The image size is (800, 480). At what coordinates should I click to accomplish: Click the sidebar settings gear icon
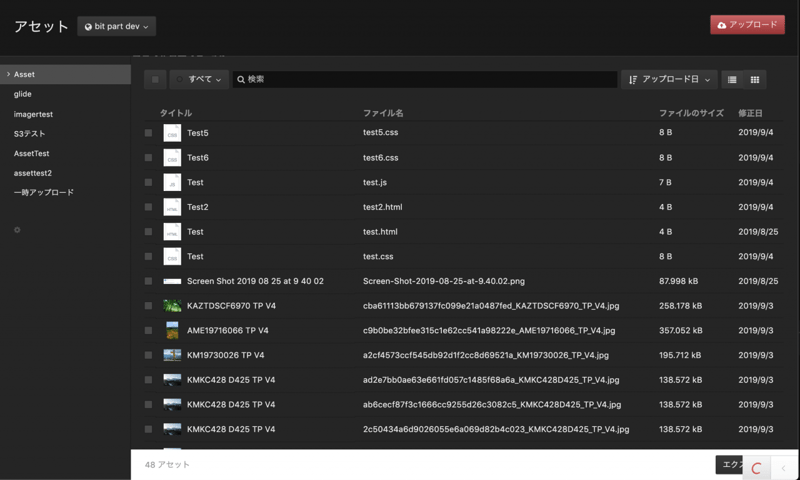click(17, 230)
